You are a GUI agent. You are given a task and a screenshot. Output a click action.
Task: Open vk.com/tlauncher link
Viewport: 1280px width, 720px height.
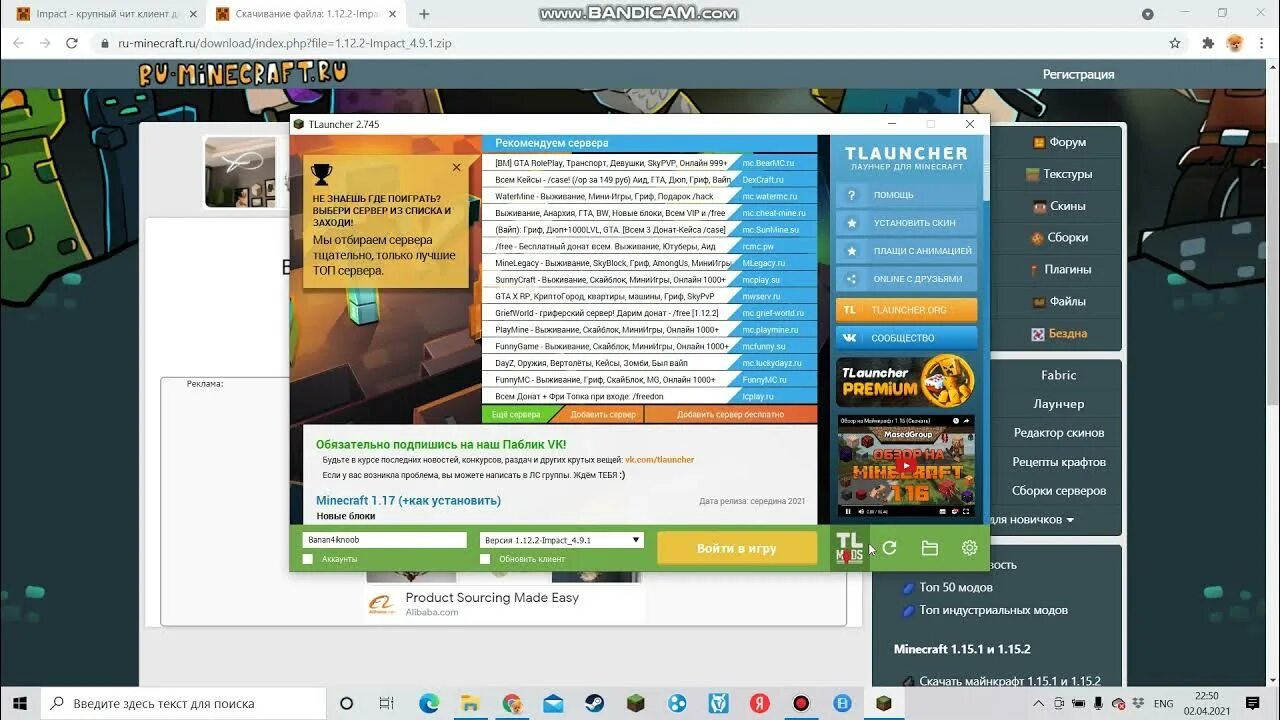pos(660,460)
